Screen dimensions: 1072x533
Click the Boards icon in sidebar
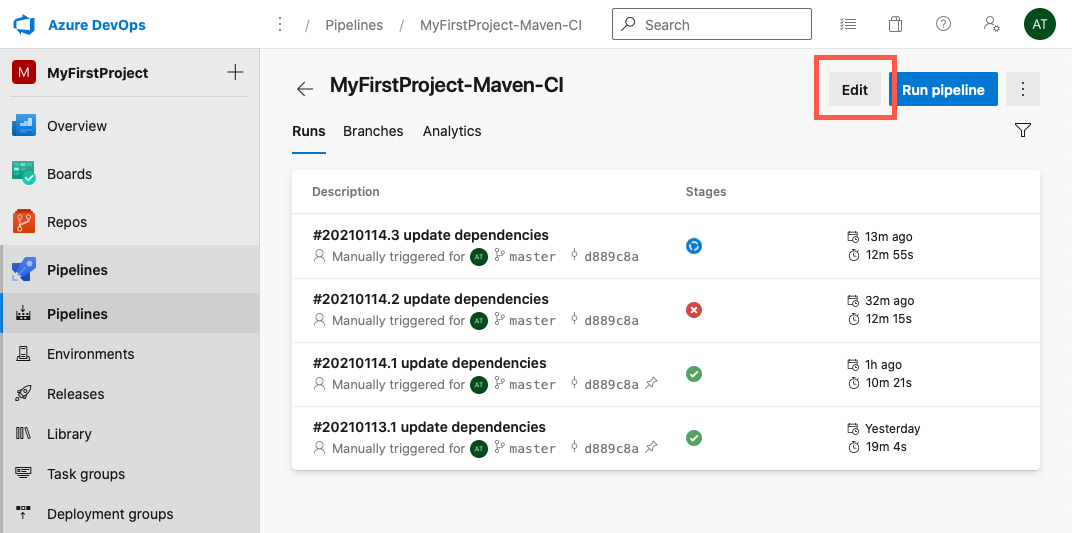click(24, 174)
